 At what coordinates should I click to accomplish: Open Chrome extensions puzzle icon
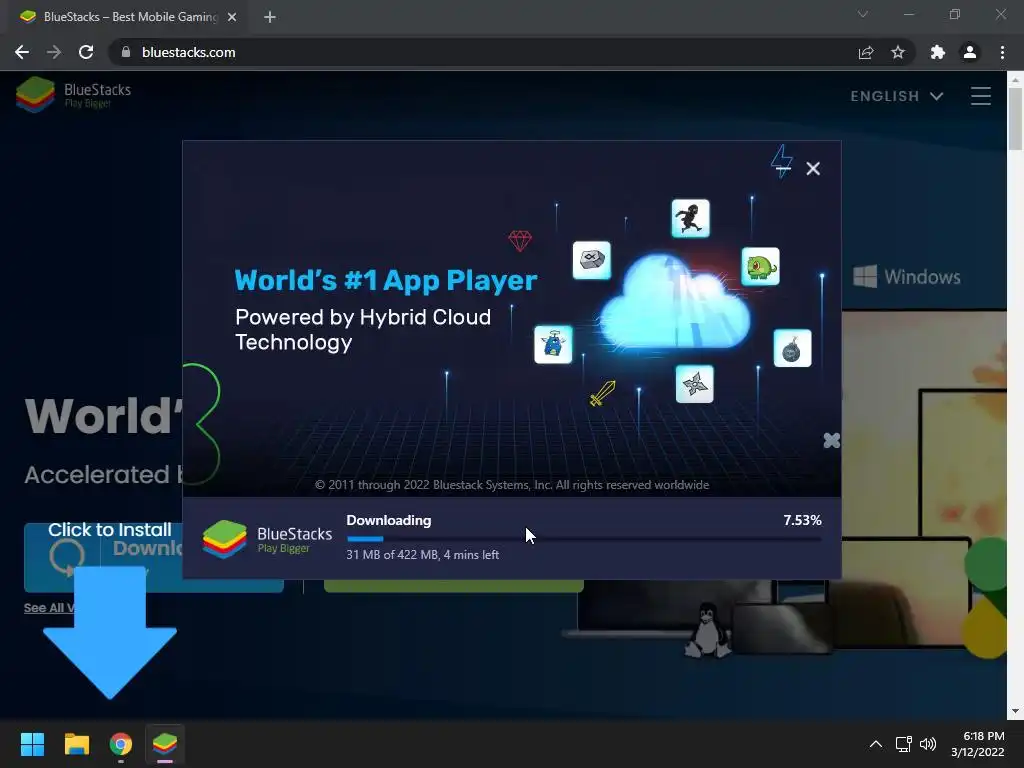point(938,52)
